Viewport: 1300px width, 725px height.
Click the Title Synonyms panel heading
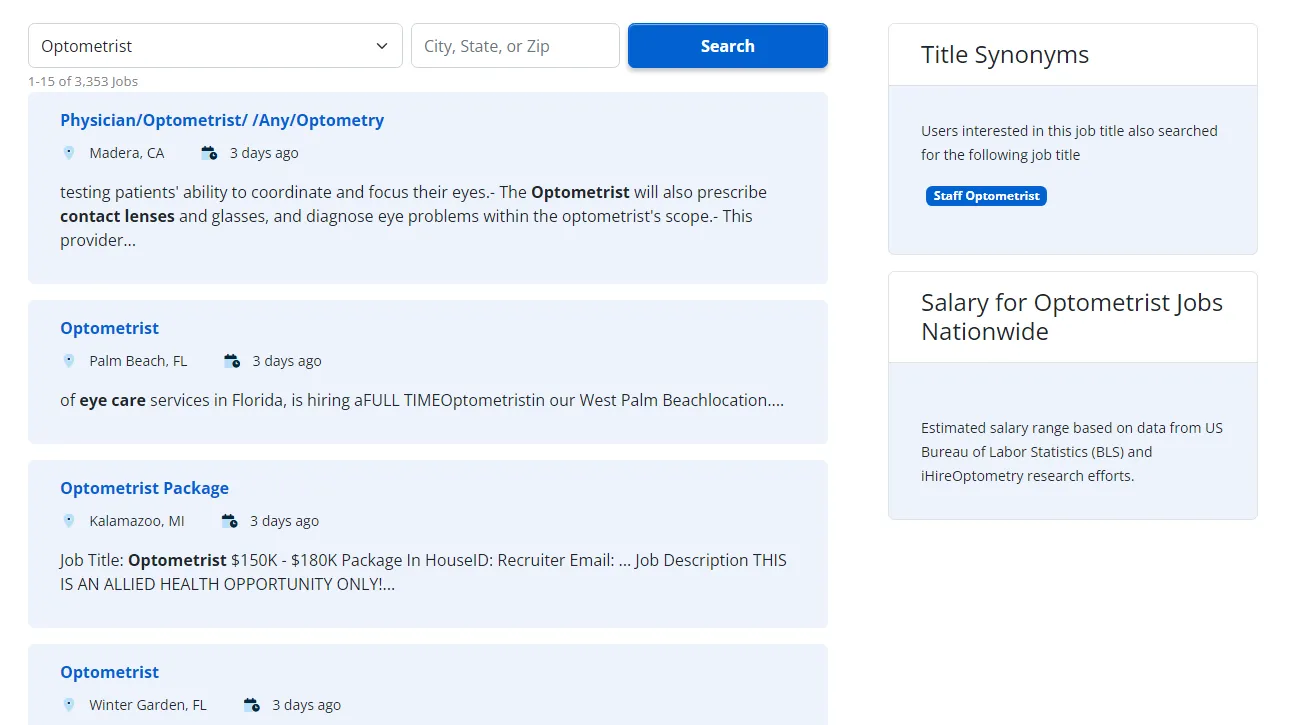tap(1005, 55)
